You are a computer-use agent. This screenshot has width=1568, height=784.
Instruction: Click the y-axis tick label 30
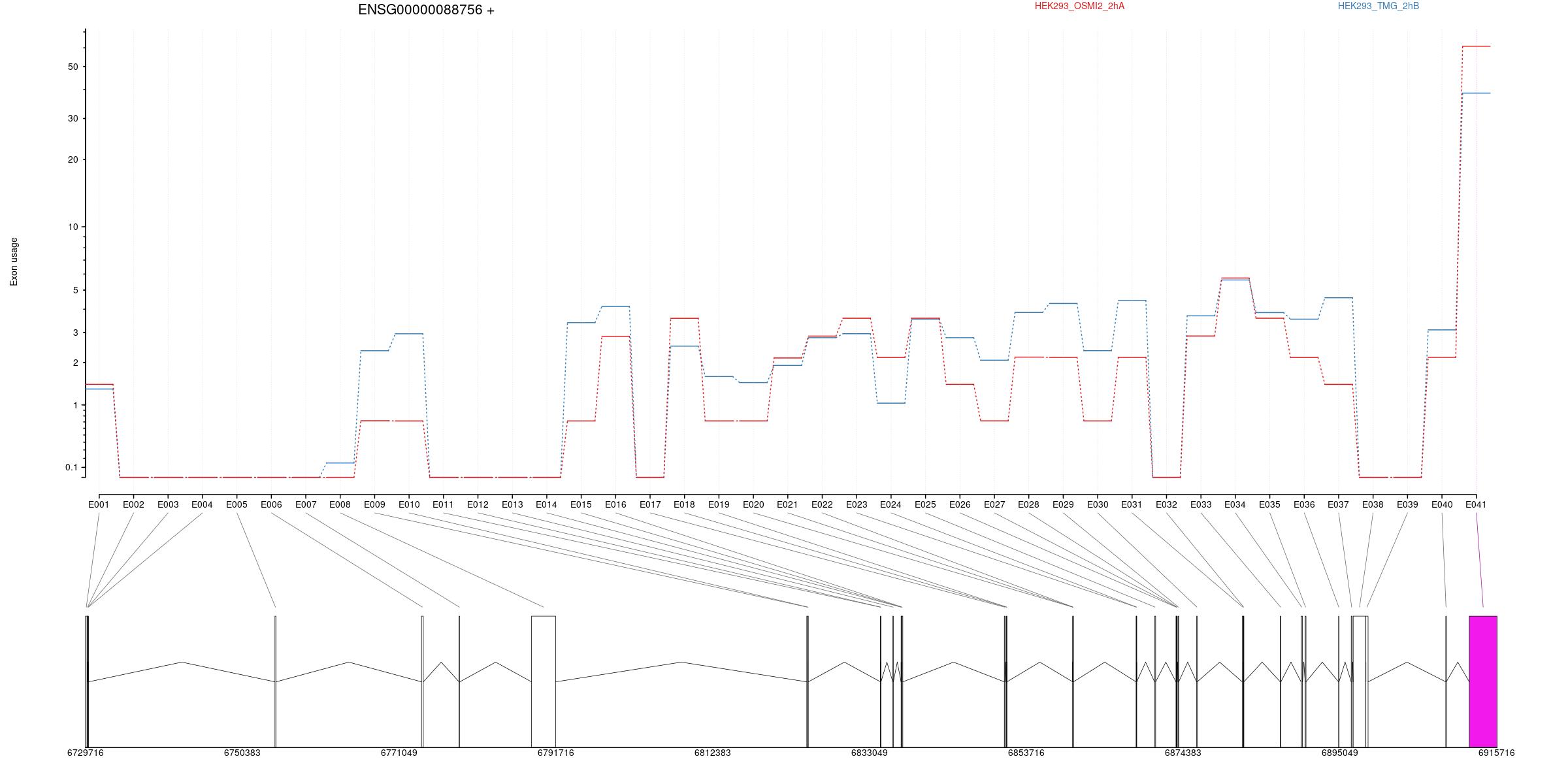[x=73, y=118]
